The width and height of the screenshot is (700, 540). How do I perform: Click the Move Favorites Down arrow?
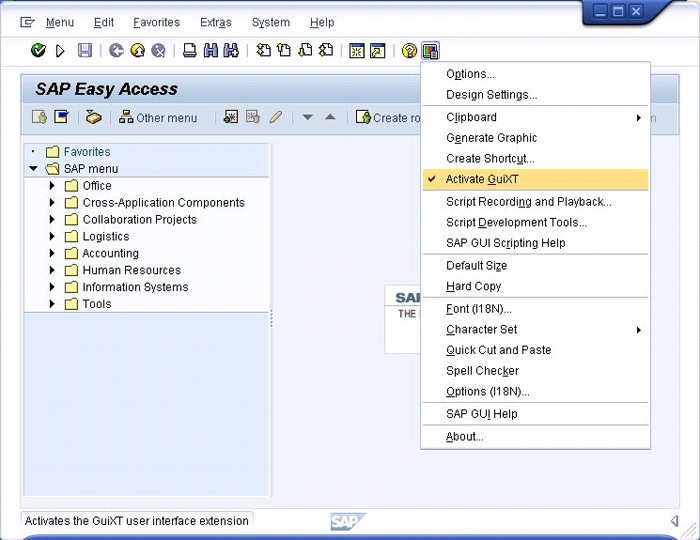point(308,117)
